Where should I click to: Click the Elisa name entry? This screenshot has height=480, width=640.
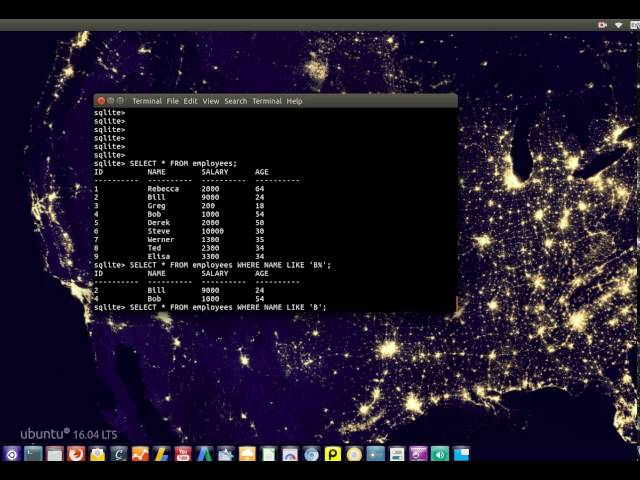(159, 256)
